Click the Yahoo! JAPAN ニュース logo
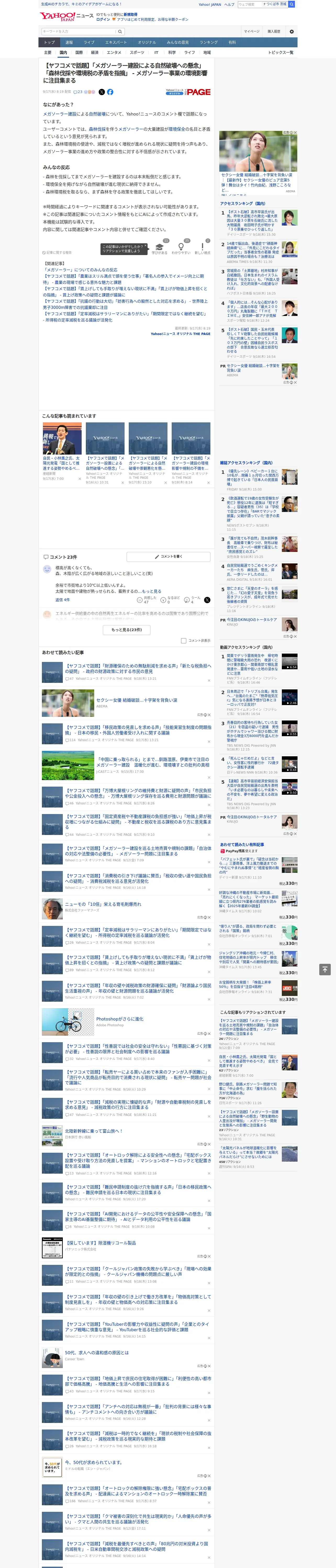Image resolution: width=336 pixels, height=1568 pixels. 67,17
